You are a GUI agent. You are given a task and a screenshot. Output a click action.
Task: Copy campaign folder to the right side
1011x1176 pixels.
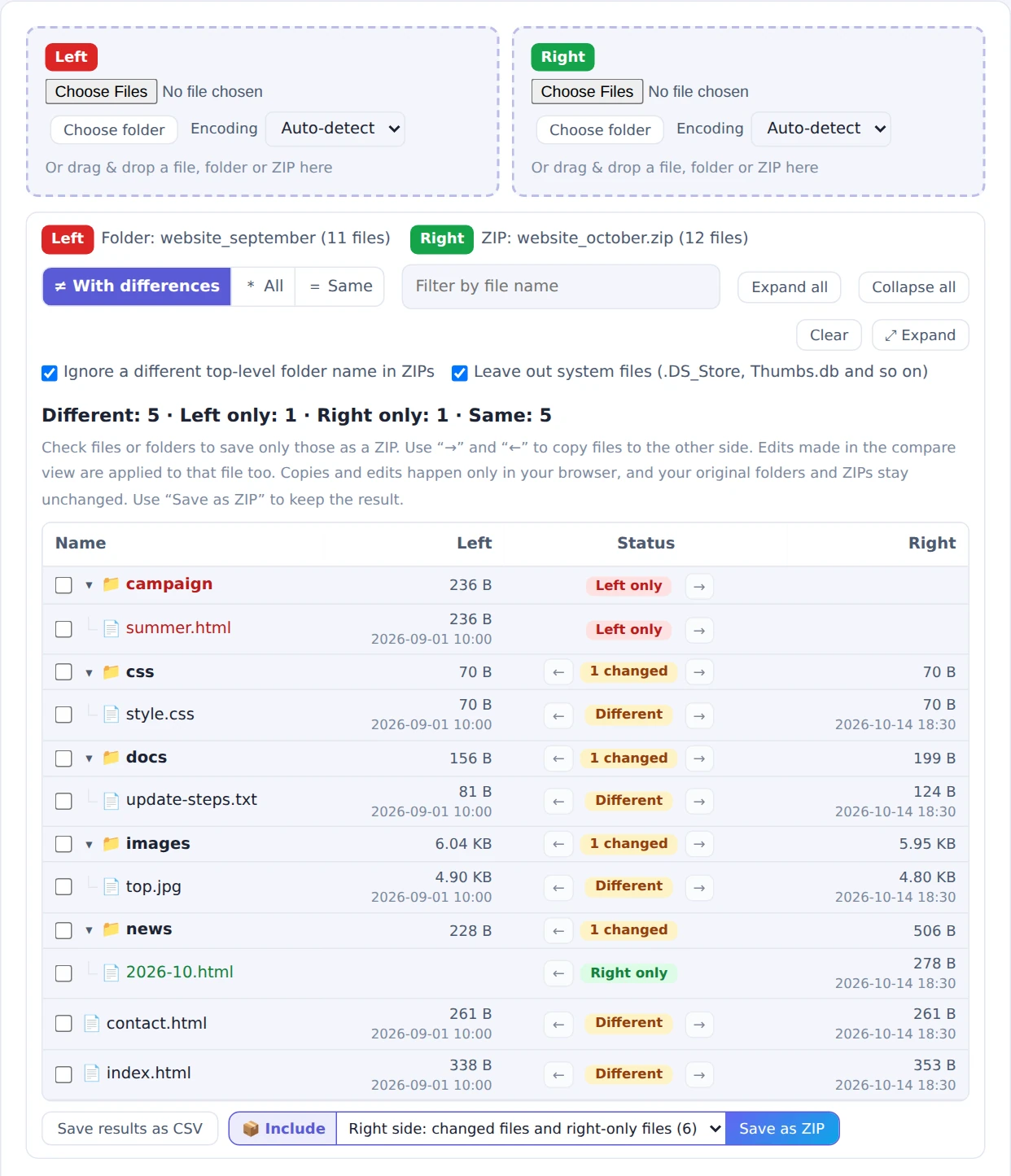tap(699, 586)
